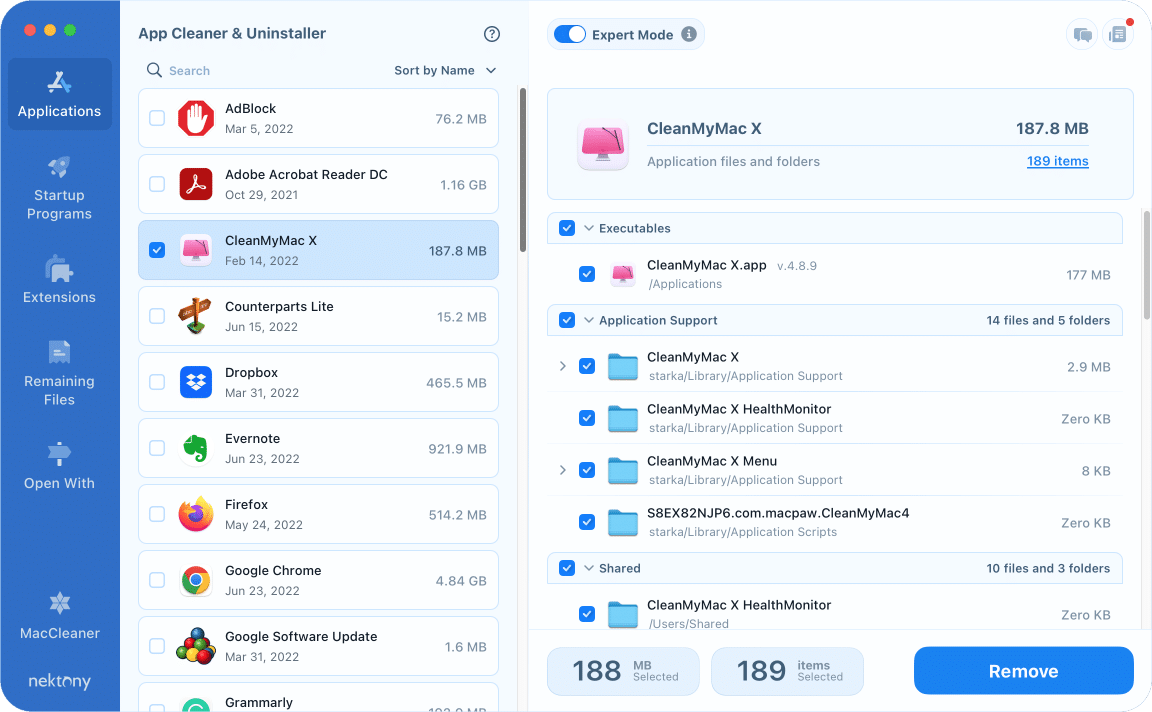Uncheck CleanMyMac X HealthMonitor in Application Support
This screenshot has width=1152, height=712.
[587, 418]
